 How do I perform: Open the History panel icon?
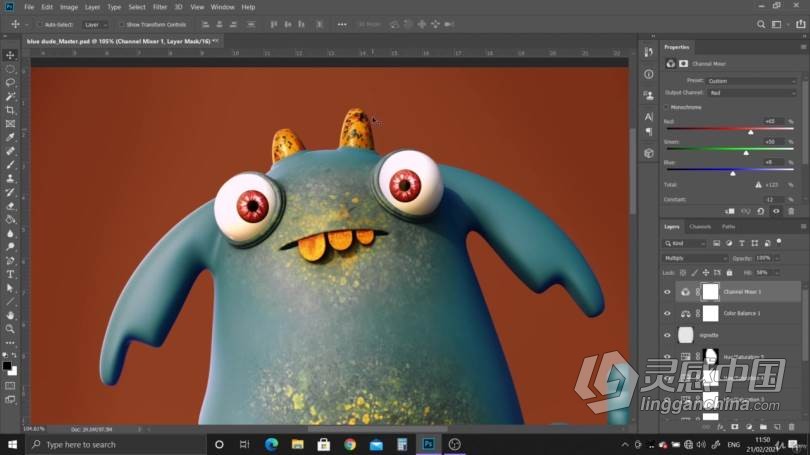[649, 52]
